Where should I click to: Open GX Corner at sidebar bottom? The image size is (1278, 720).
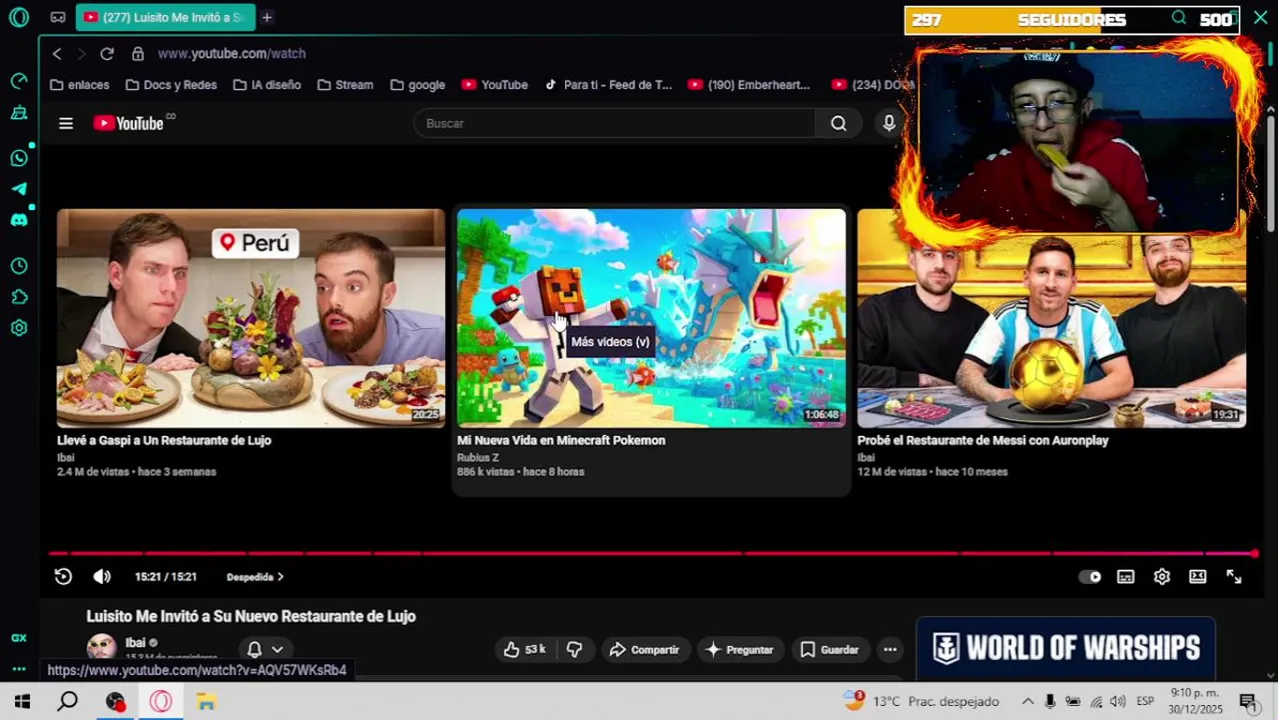coord(19,638)
